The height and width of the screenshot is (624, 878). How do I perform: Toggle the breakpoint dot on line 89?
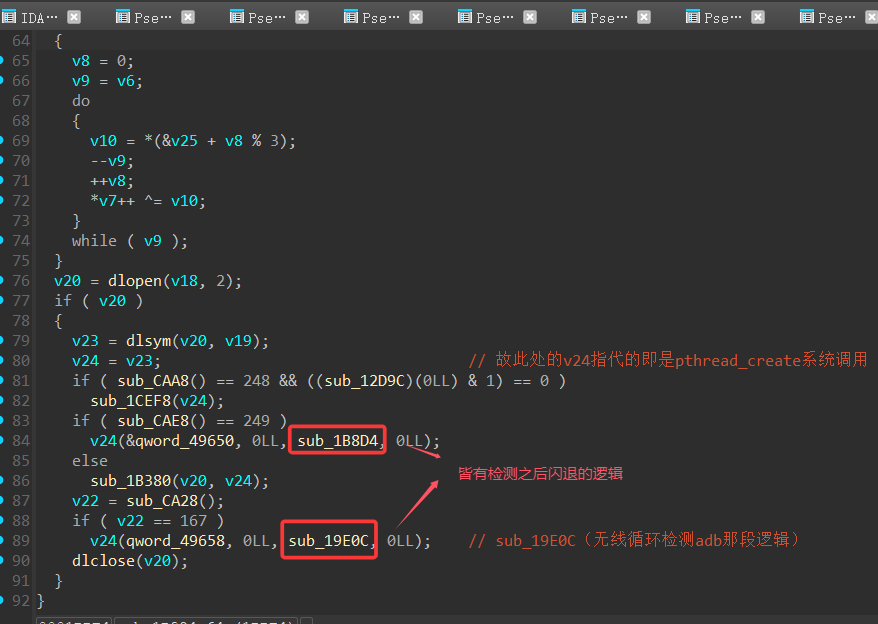pos(2,539)
